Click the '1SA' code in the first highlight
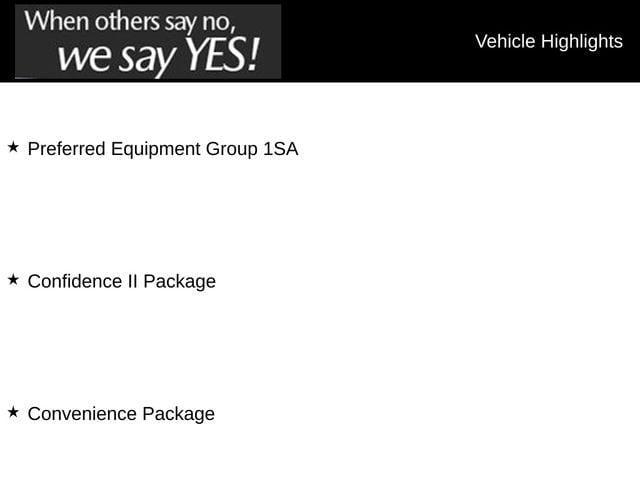Viewport: 640px width, 480px height. pyautogui.click(x=281, y=149)
